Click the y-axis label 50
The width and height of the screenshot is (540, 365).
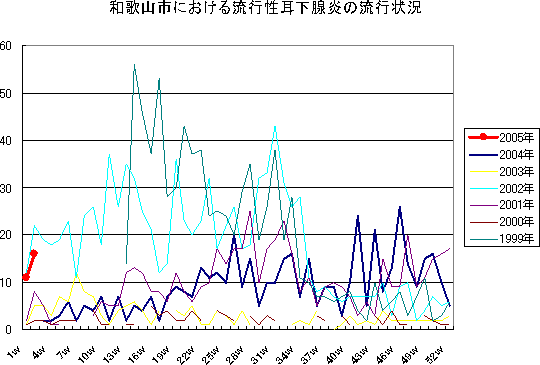pos(6,93)
